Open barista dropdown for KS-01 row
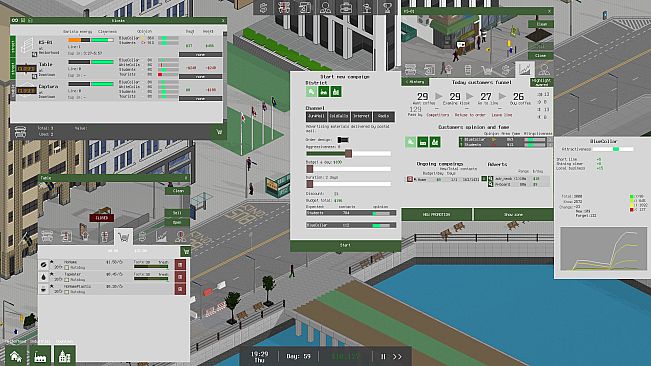Screen dimensions: 651x366 (x=201, y=54)
